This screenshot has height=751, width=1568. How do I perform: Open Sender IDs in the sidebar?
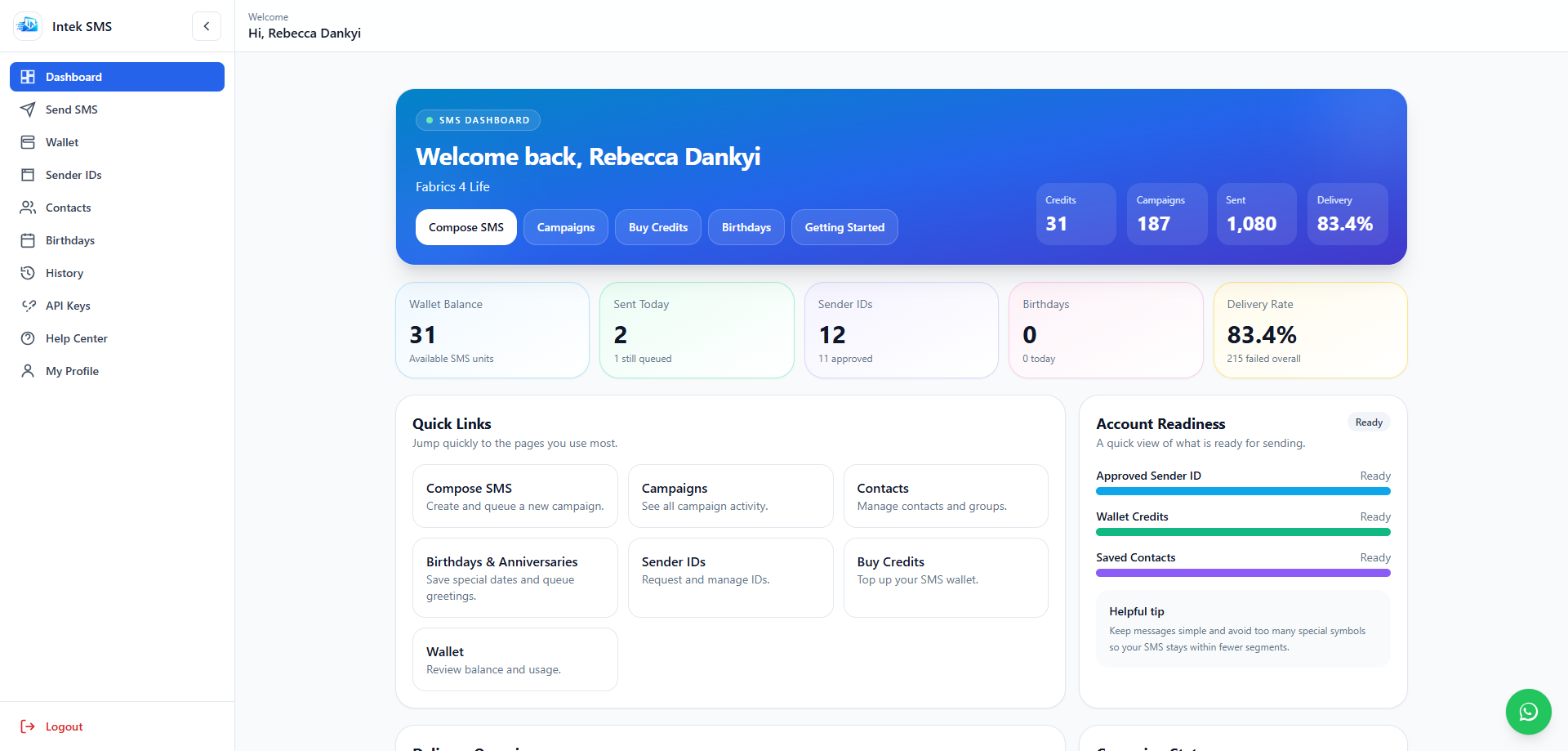click(117, 175)
